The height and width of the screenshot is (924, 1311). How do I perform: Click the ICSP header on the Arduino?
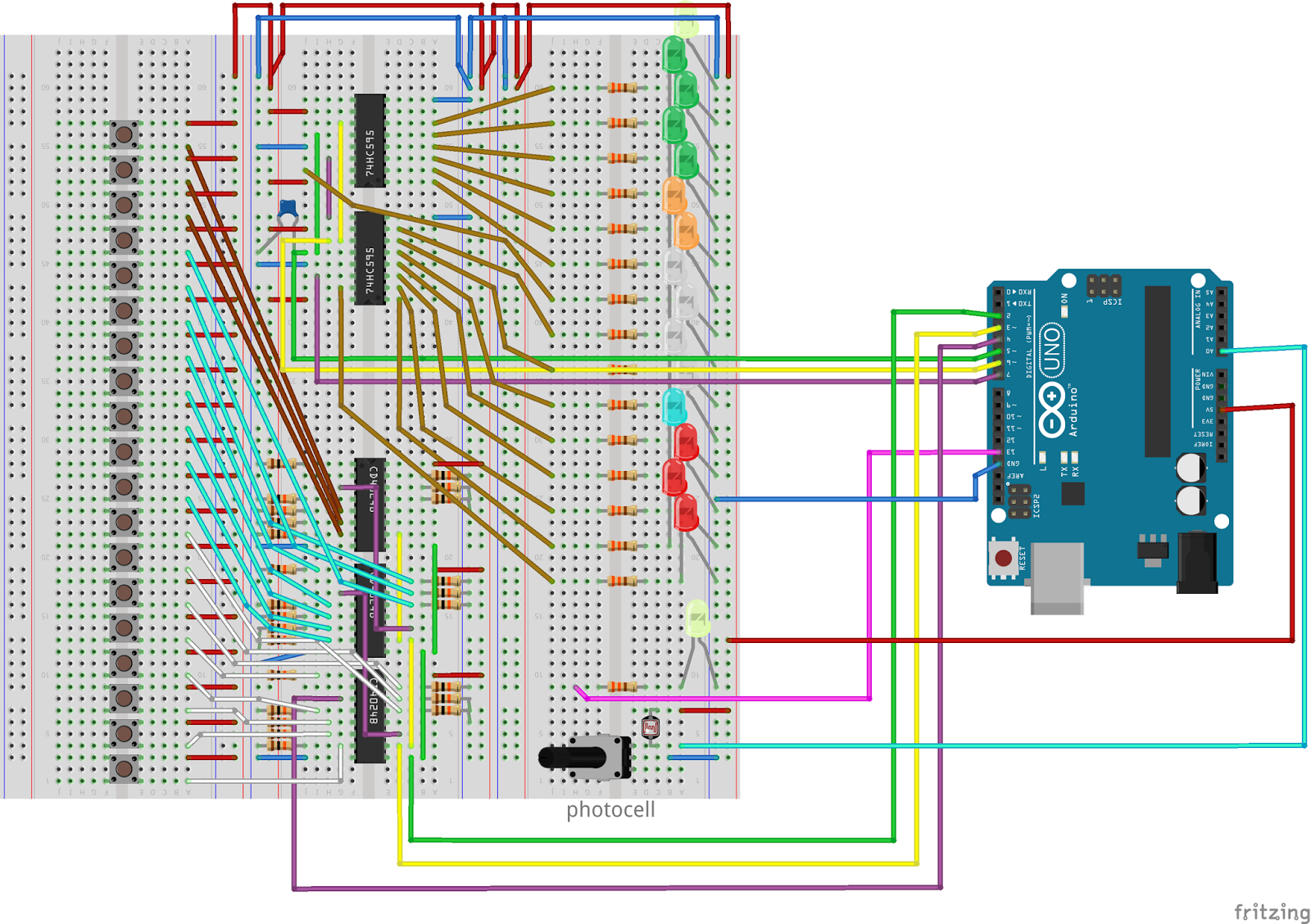[x=1104, y=288]
